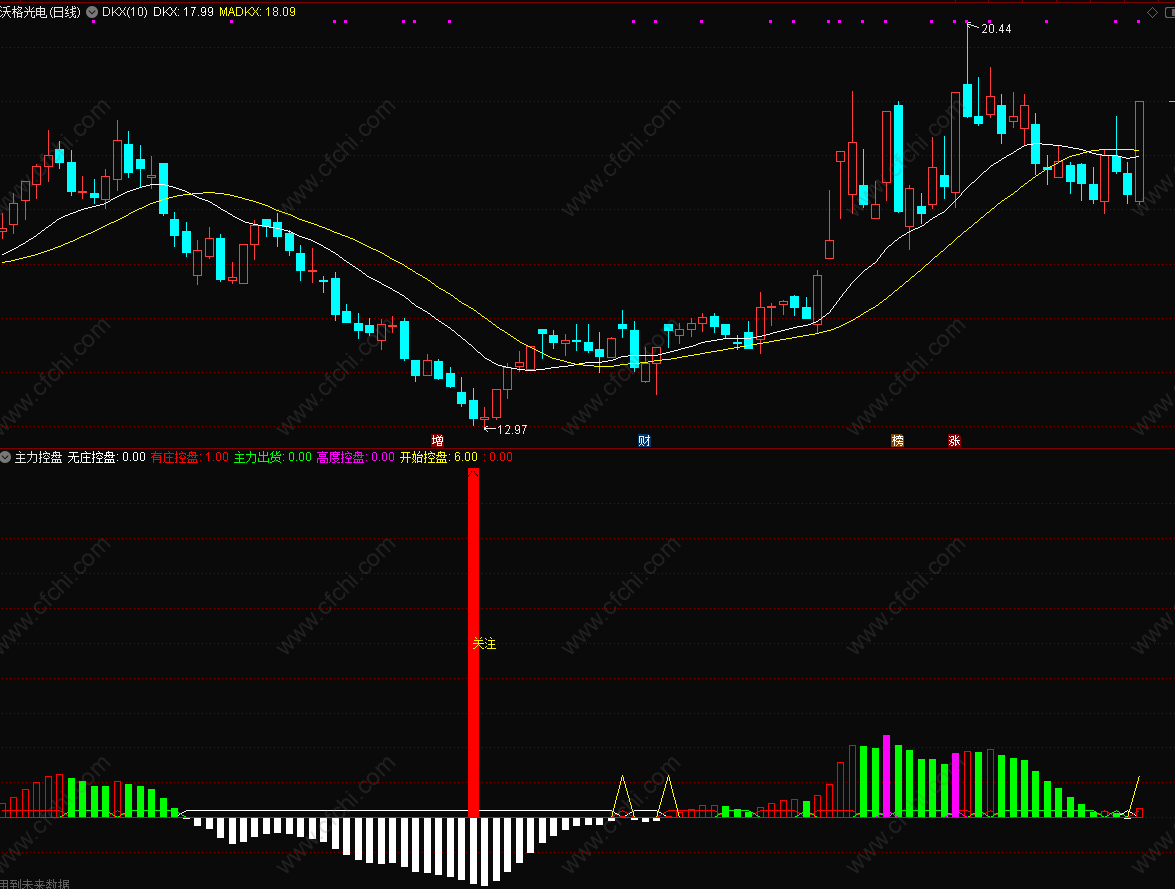Click the 12.97 low price label

tap(512, 430)
